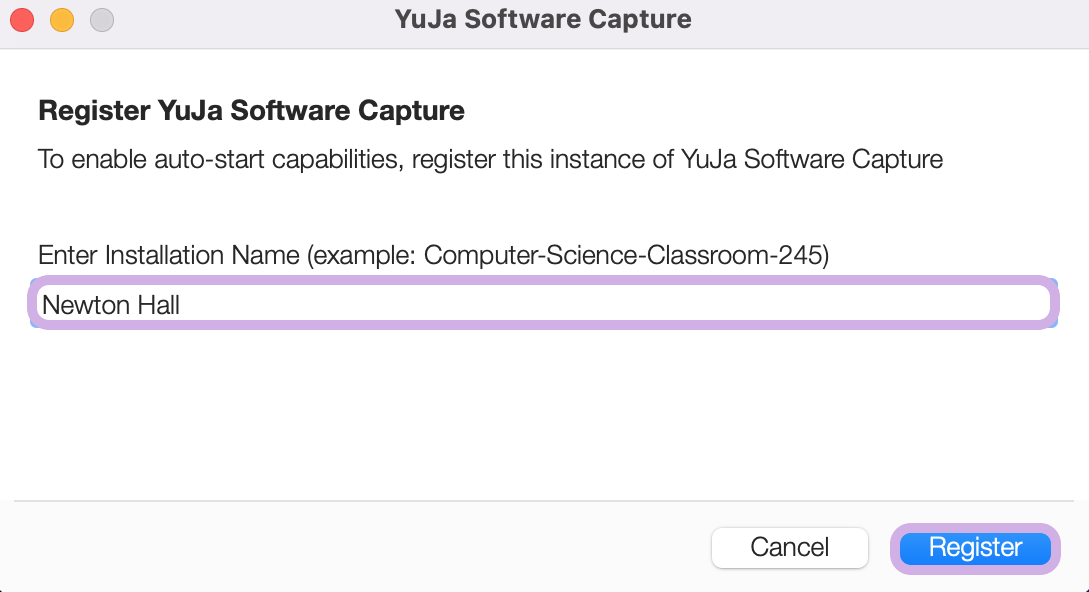This screenshot has width=1089, height=592.
Task: Click empty footer area left of Cancel
Action: coord(350,548)
